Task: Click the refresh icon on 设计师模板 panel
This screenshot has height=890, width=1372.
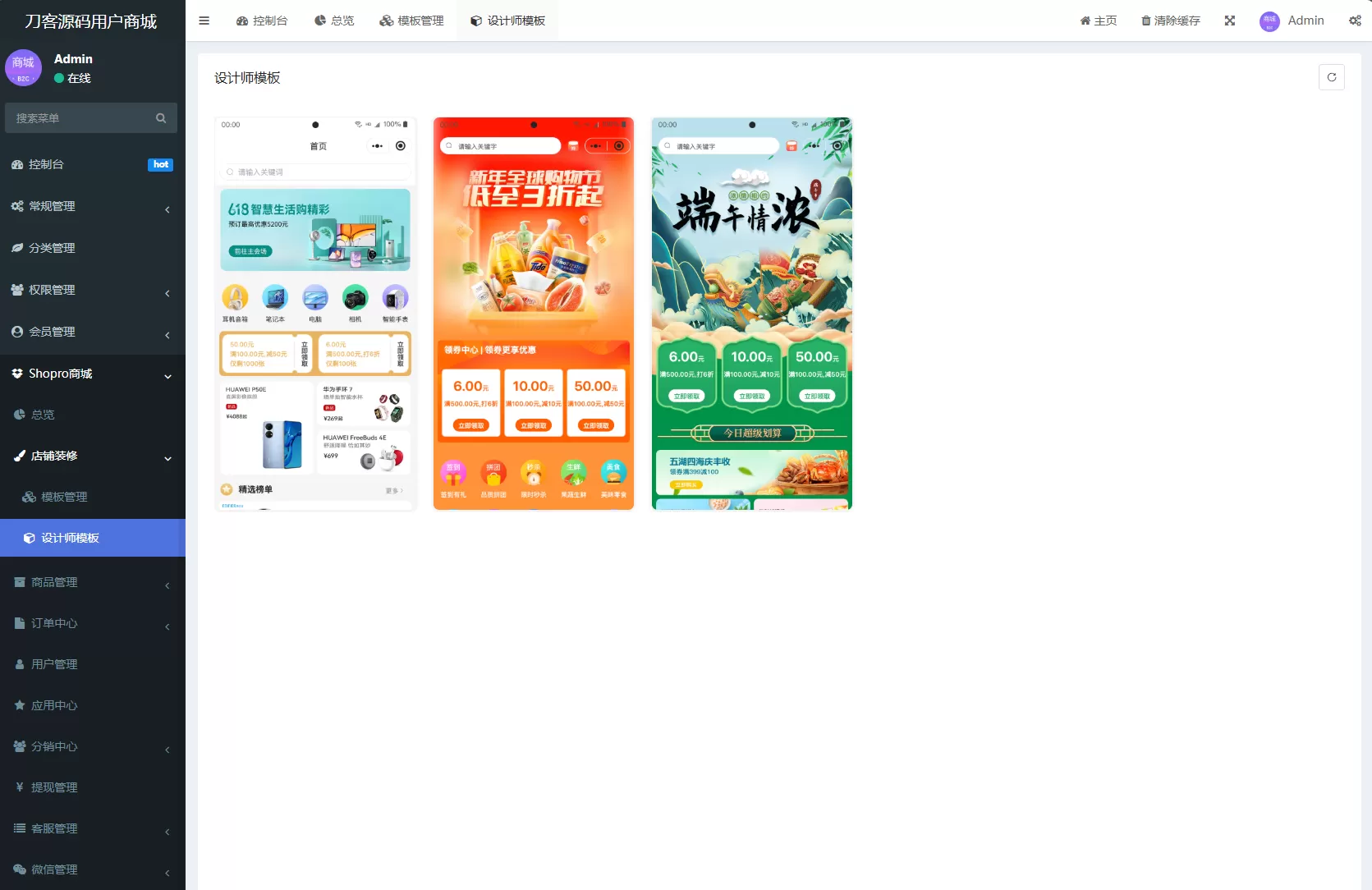Action: point(1332,77)
